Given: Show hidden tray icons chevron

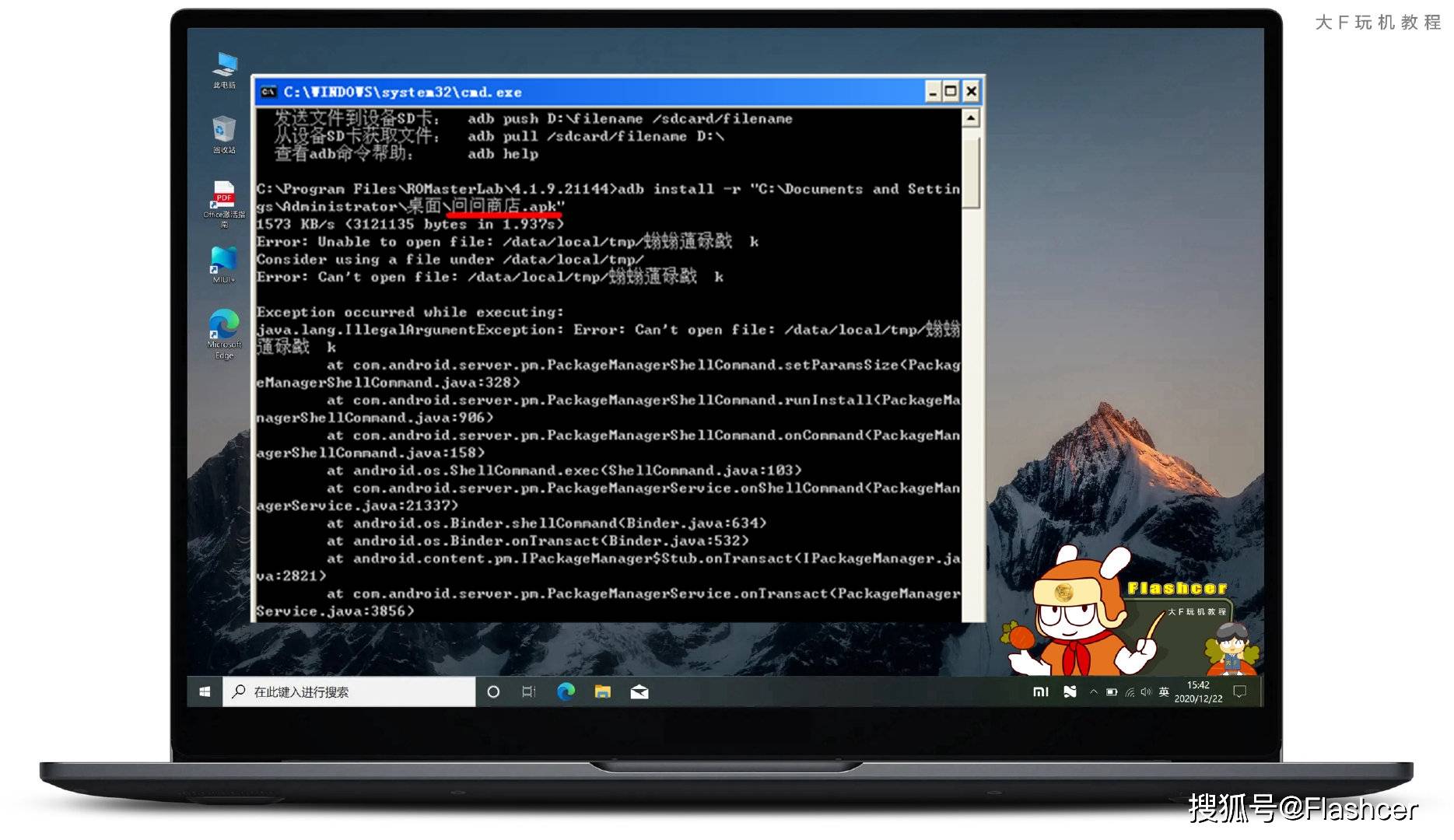Looking at the screenshot, I should point(1094,691).
